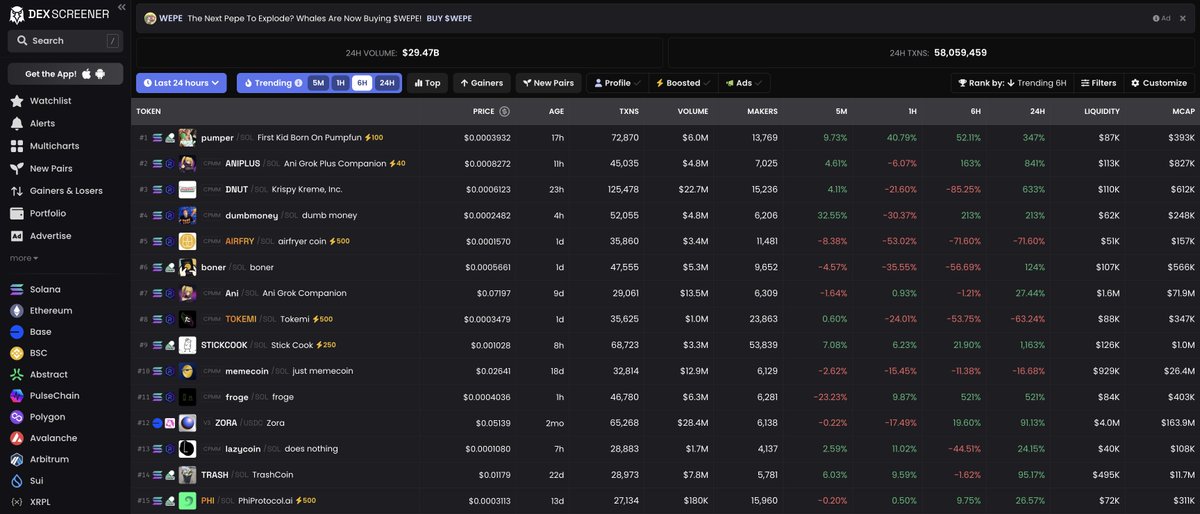Select the PulseChain logo
Viewport: 1200px width, 514px height.
click(17, 396)
